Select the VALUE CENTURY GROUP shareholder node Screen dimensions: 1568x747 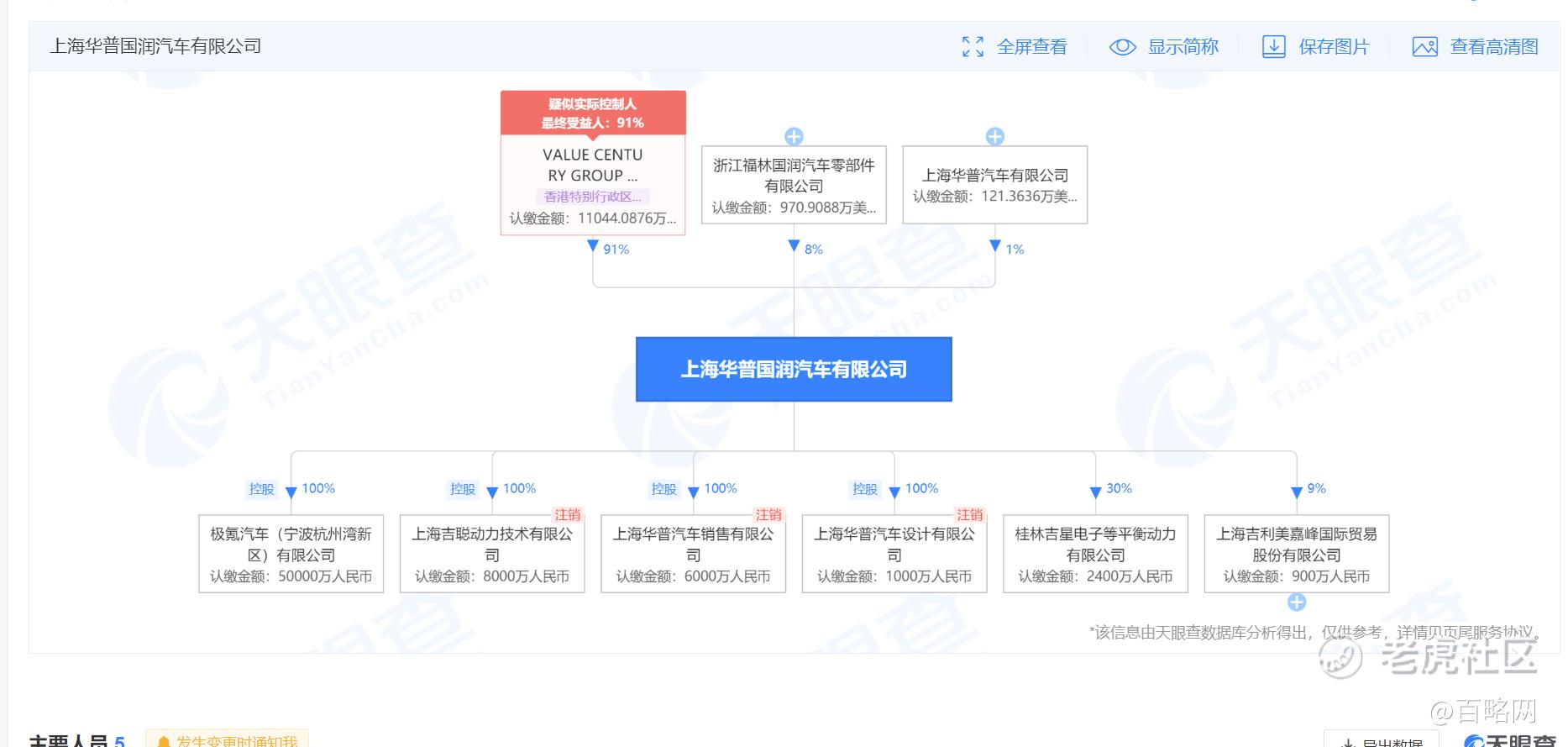click(x=593, y=185)
